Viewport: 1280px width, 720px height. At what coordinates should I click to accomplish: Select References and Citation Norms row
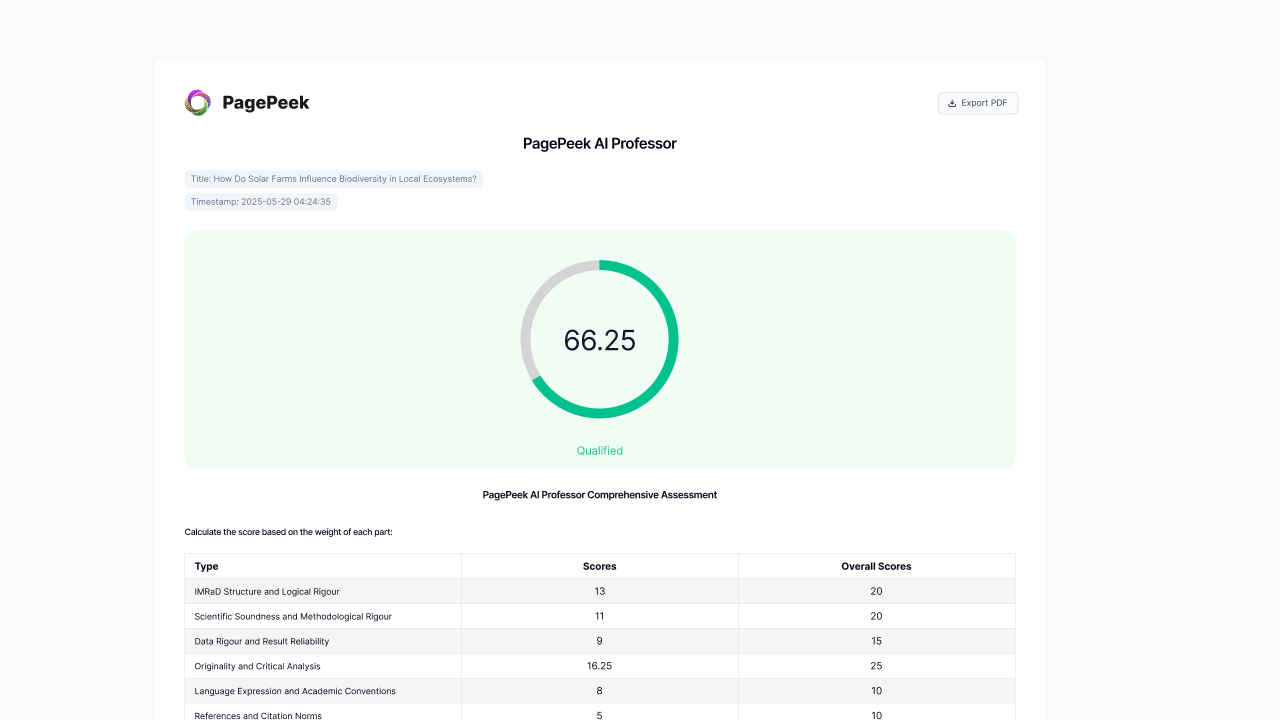pos(600,712)
